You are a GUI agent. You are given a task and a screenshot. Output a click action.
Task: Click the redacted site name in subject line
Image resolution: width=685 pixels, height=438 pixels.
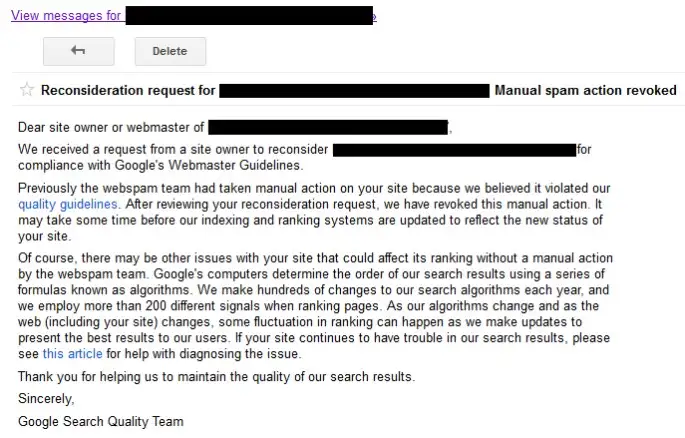[354, 91]
